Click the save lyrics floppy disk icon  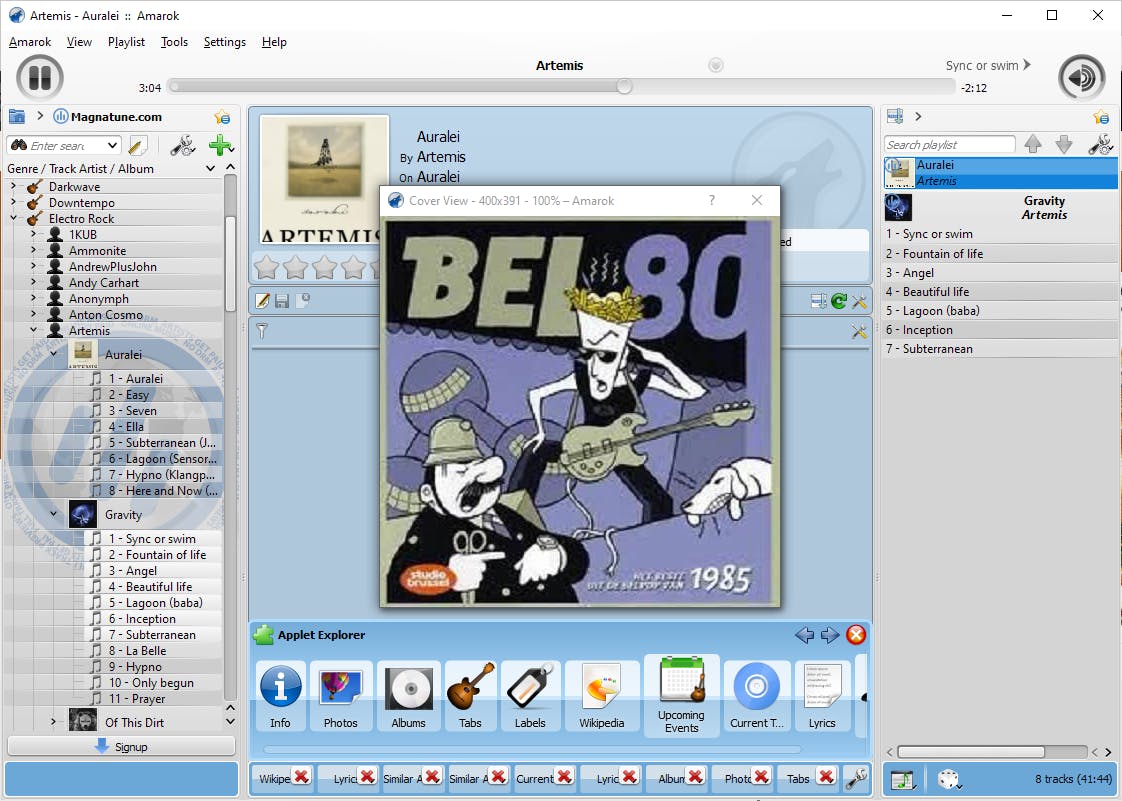(x=282, y=301)
